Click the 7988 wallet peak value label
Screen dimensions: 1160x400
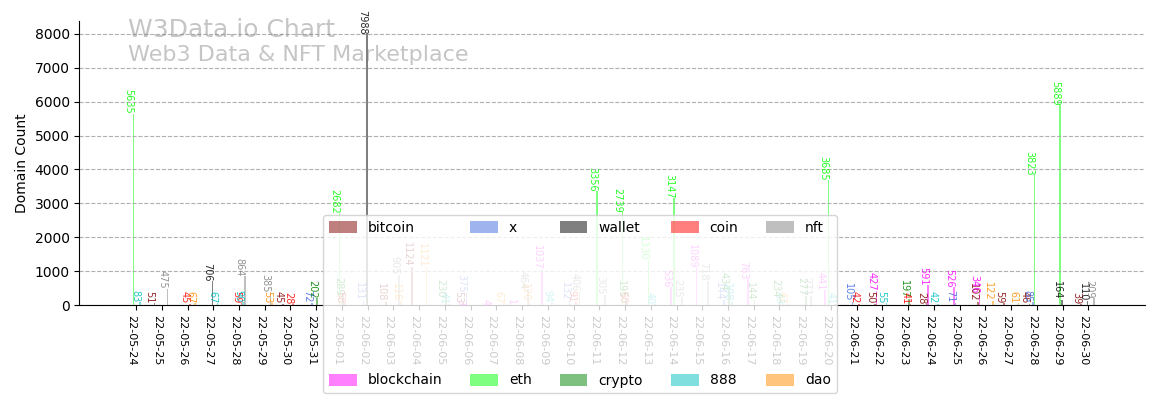(363, 23)
